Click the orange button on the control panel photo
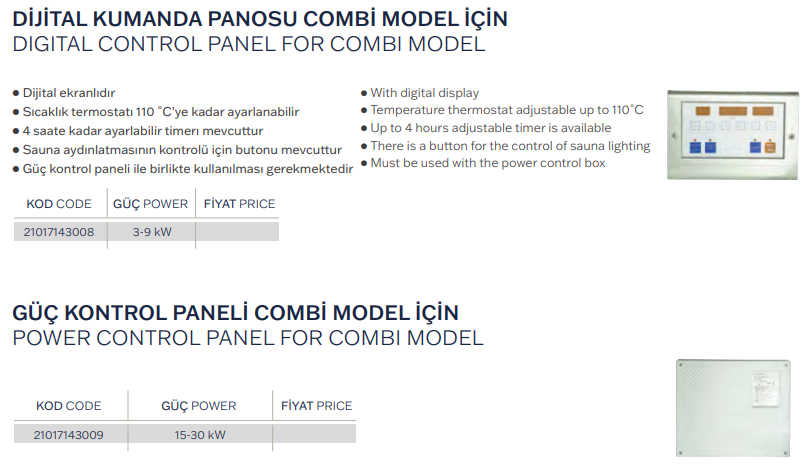This screenshot has height=470, width=812. (x=770, y=147)
